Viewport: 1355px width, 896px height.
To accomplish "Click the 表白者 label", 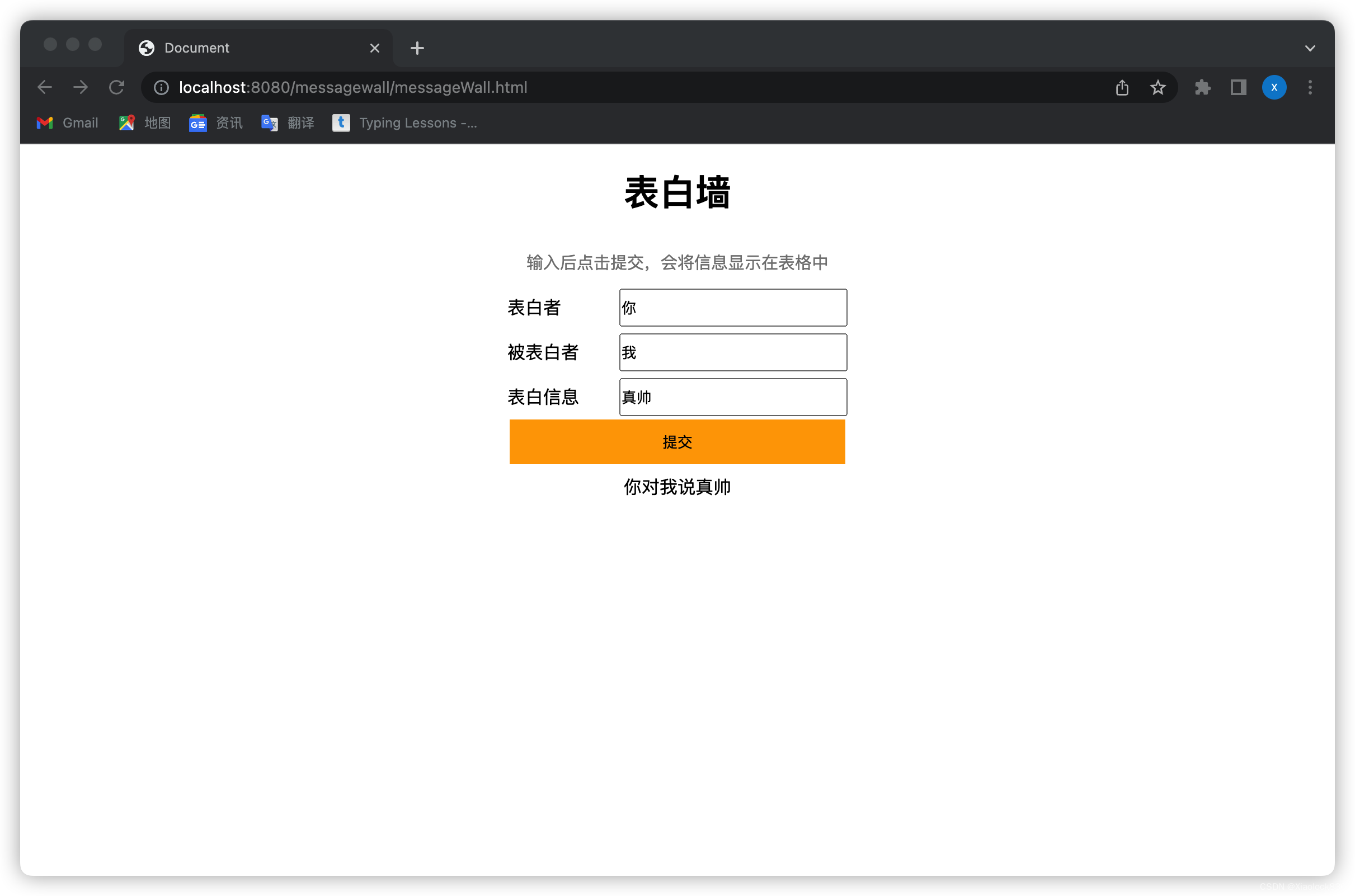I will tap(534, 308).
